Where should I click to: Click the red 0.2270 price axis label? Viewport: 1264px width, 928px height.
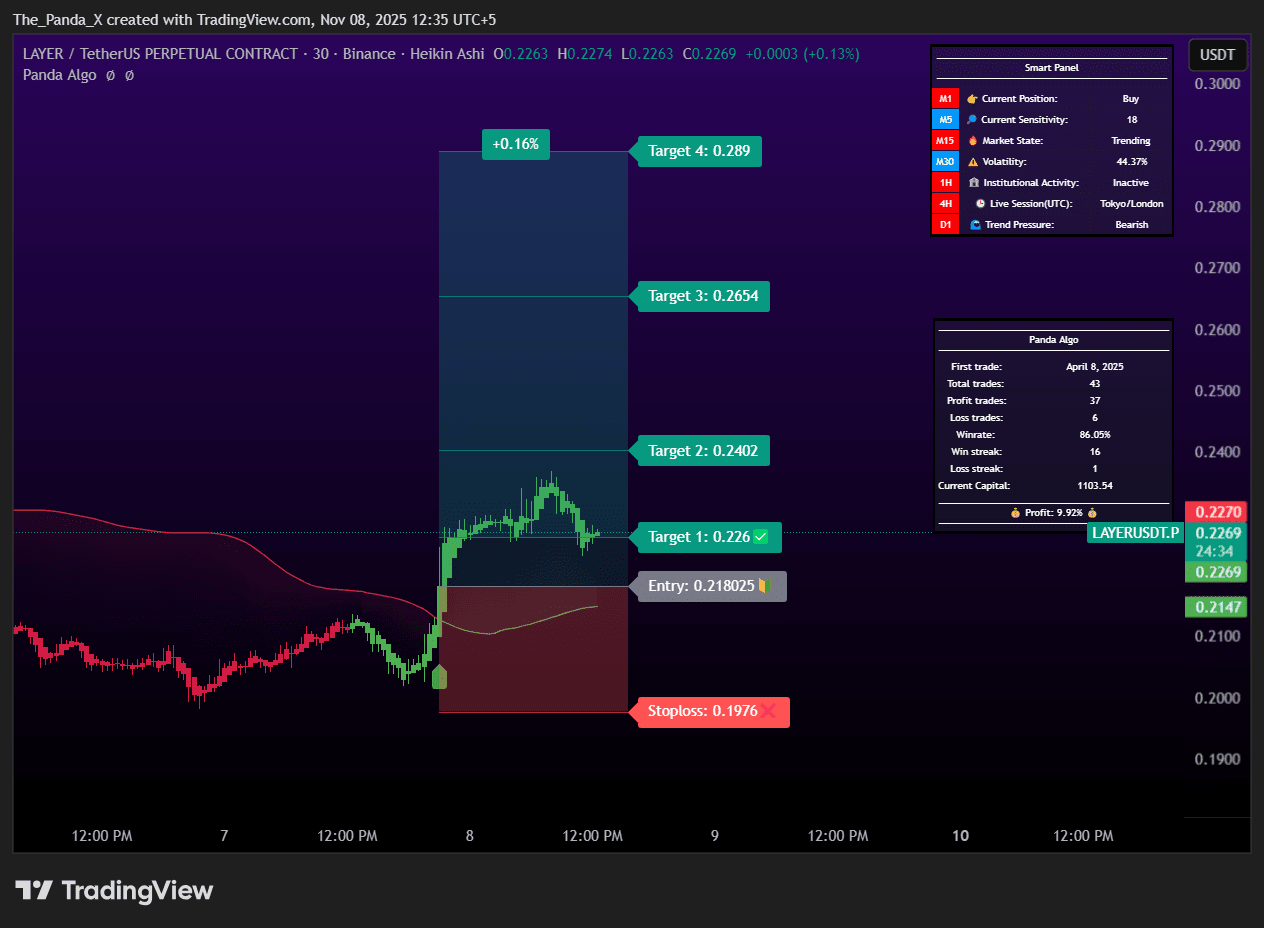(x=1216, y=512)
